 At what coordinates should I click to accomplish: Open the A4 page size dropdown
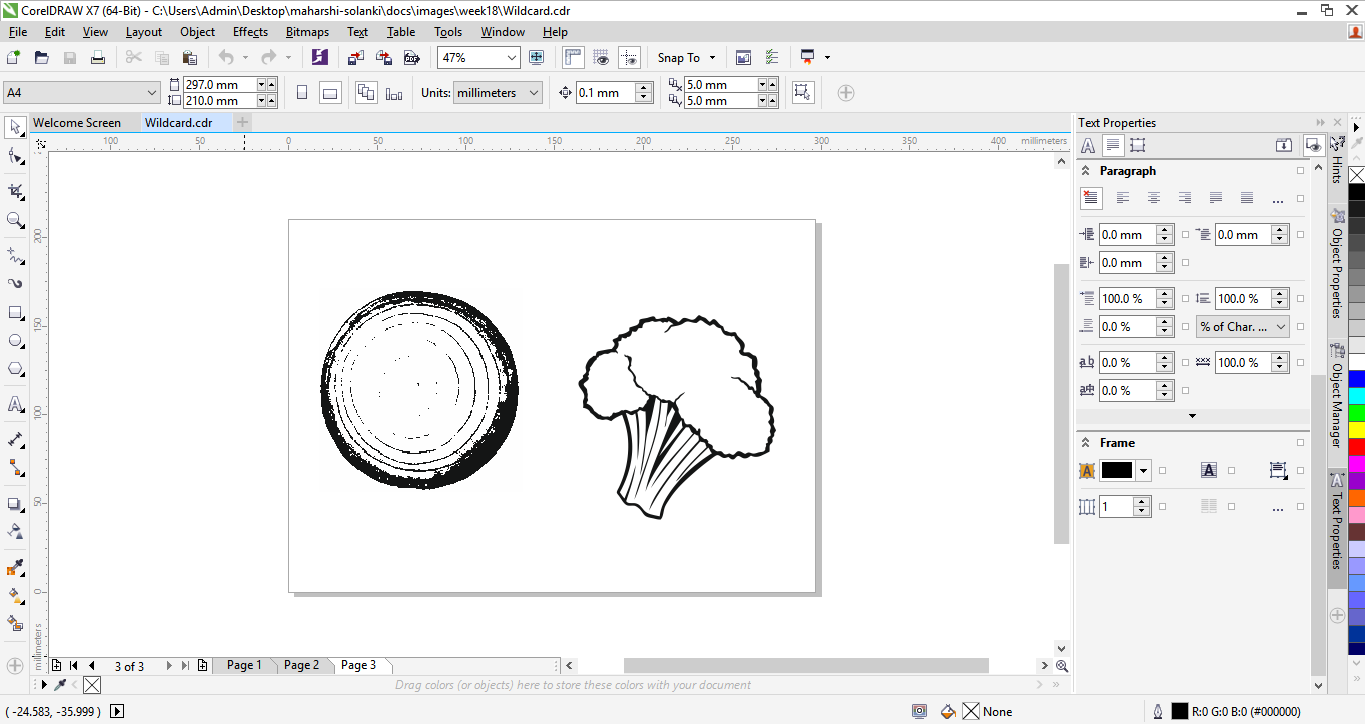click(152, 93)
